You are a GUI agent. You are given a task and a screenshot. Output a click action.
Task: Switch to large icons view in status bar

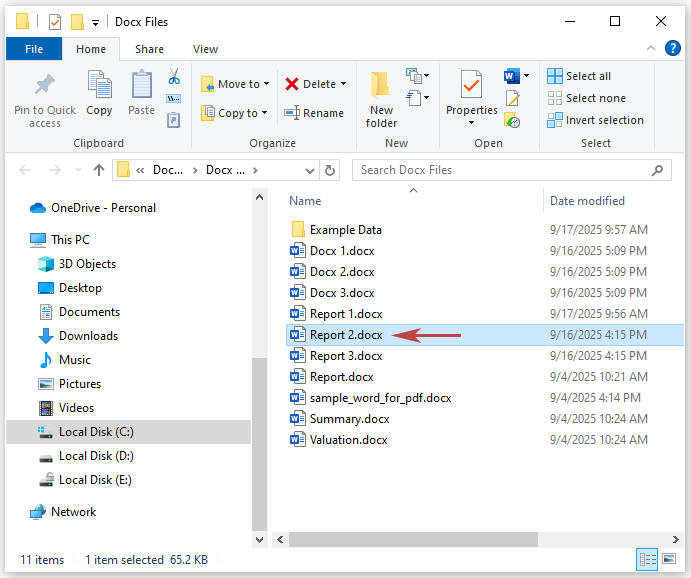(x=671, y=560)
